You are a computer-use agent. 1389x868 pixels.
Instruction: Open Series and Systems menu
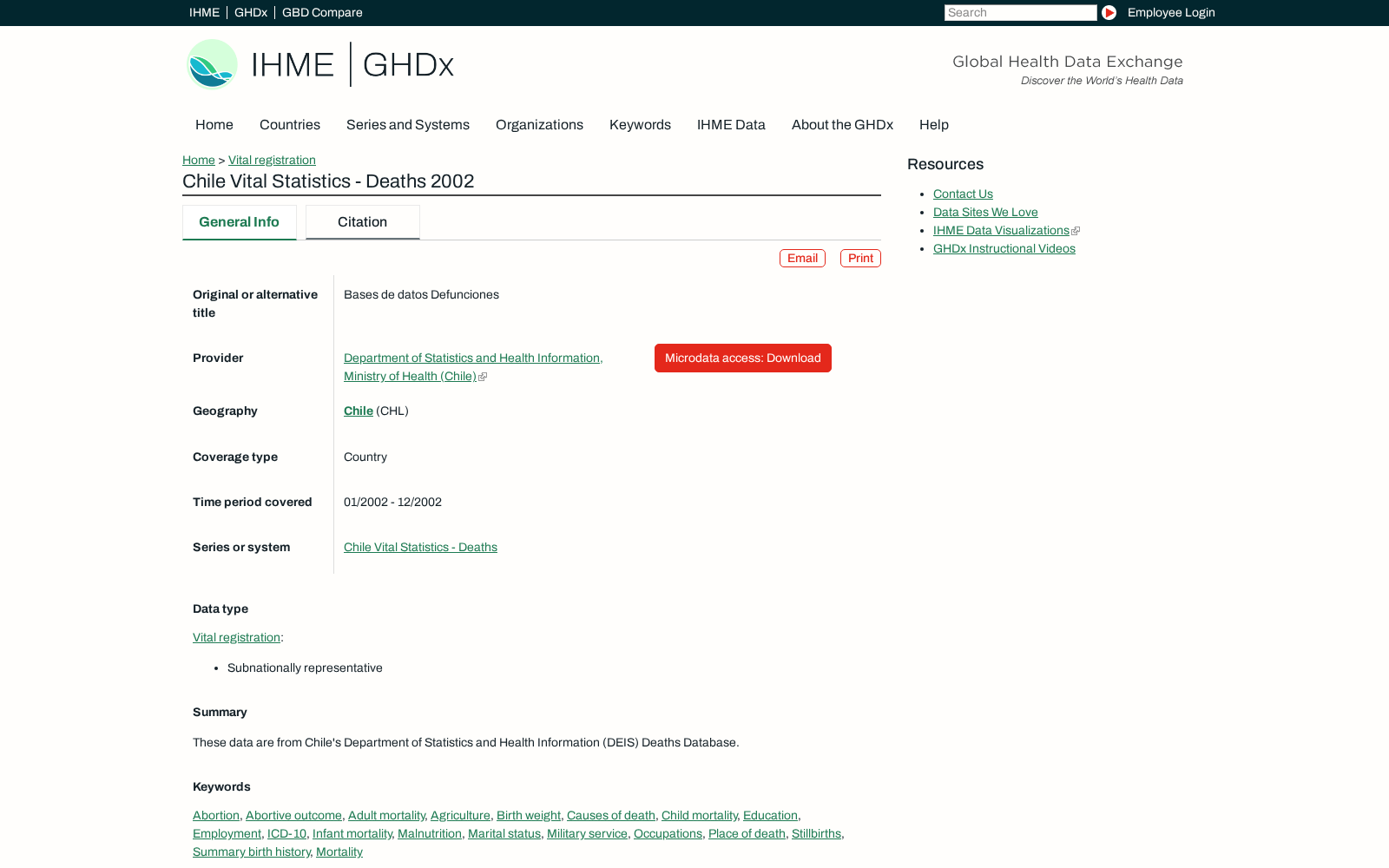point(408,125)
